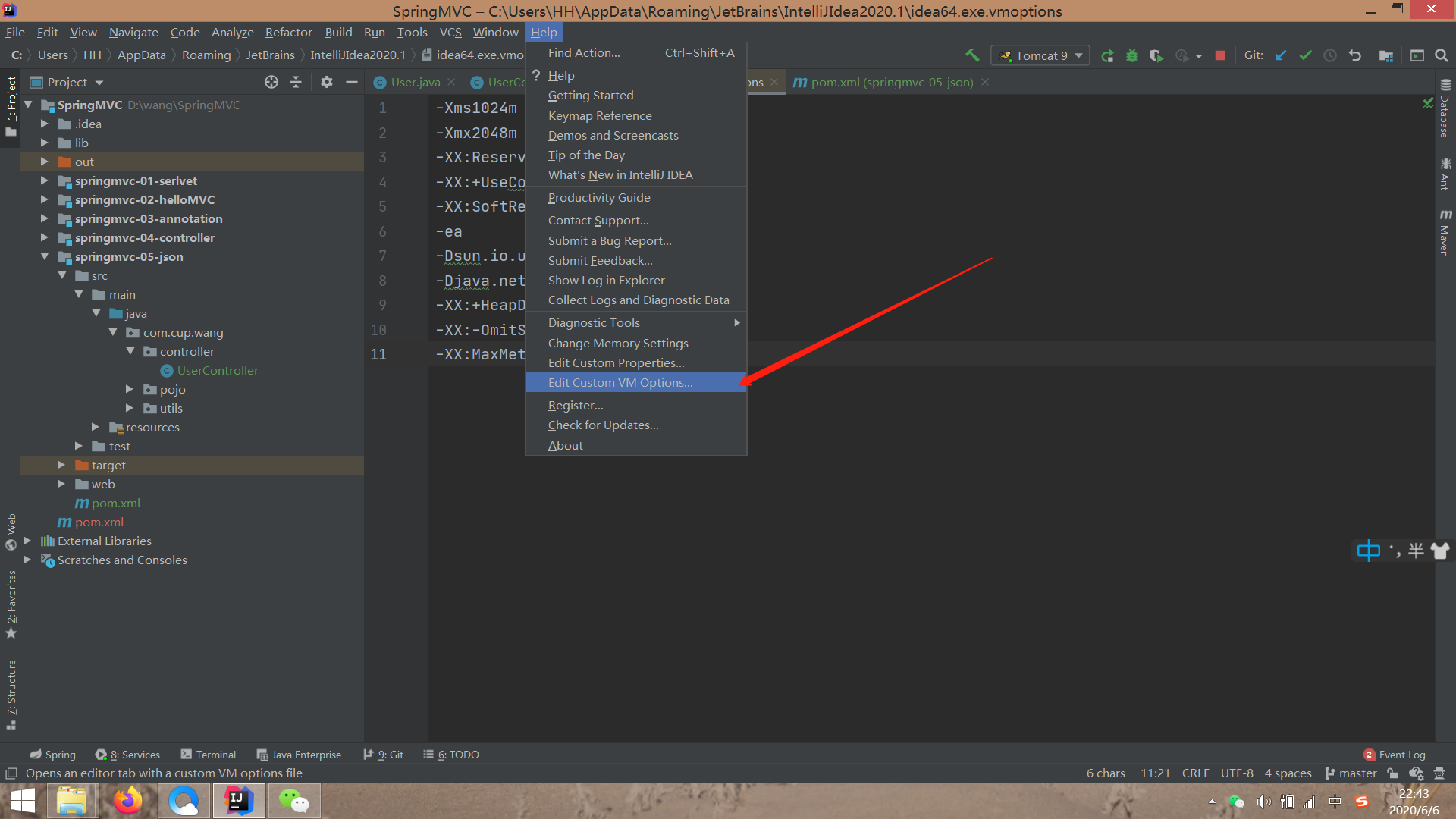Screen dimensions: 1456x819
Task: Commit changes via the green checkmark icon
Action: (x=1306, y=55)
